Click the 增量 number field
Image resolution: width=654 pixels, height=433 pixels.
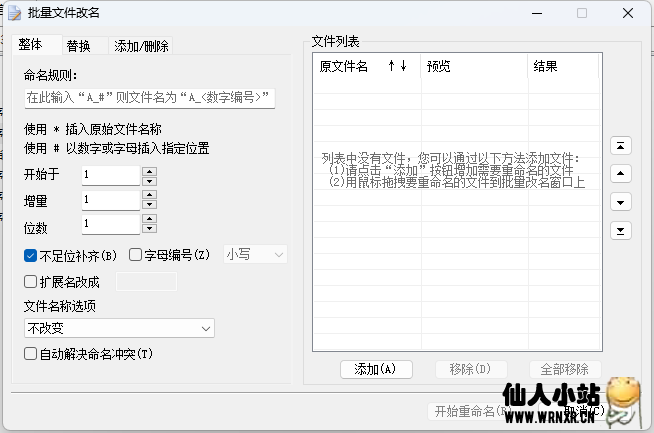click(111, 200)
